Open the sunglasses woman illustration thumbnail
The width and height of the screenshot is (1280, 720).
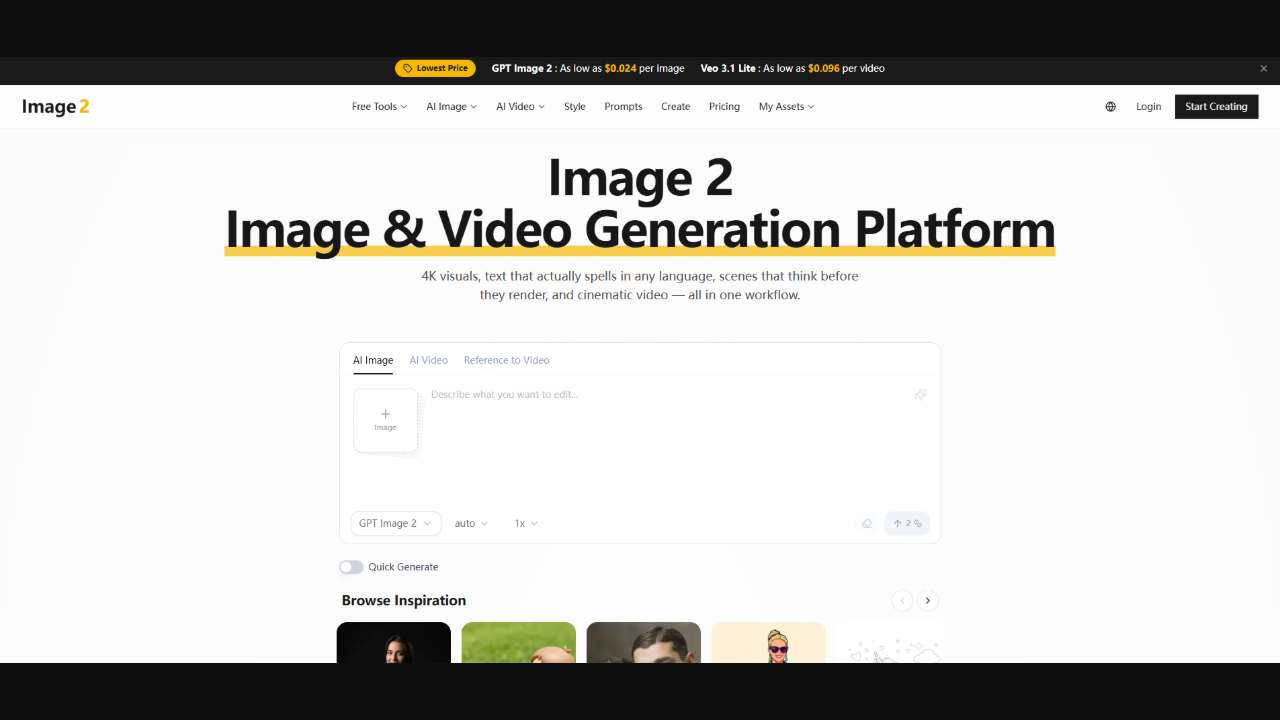[x=769, y=642]
